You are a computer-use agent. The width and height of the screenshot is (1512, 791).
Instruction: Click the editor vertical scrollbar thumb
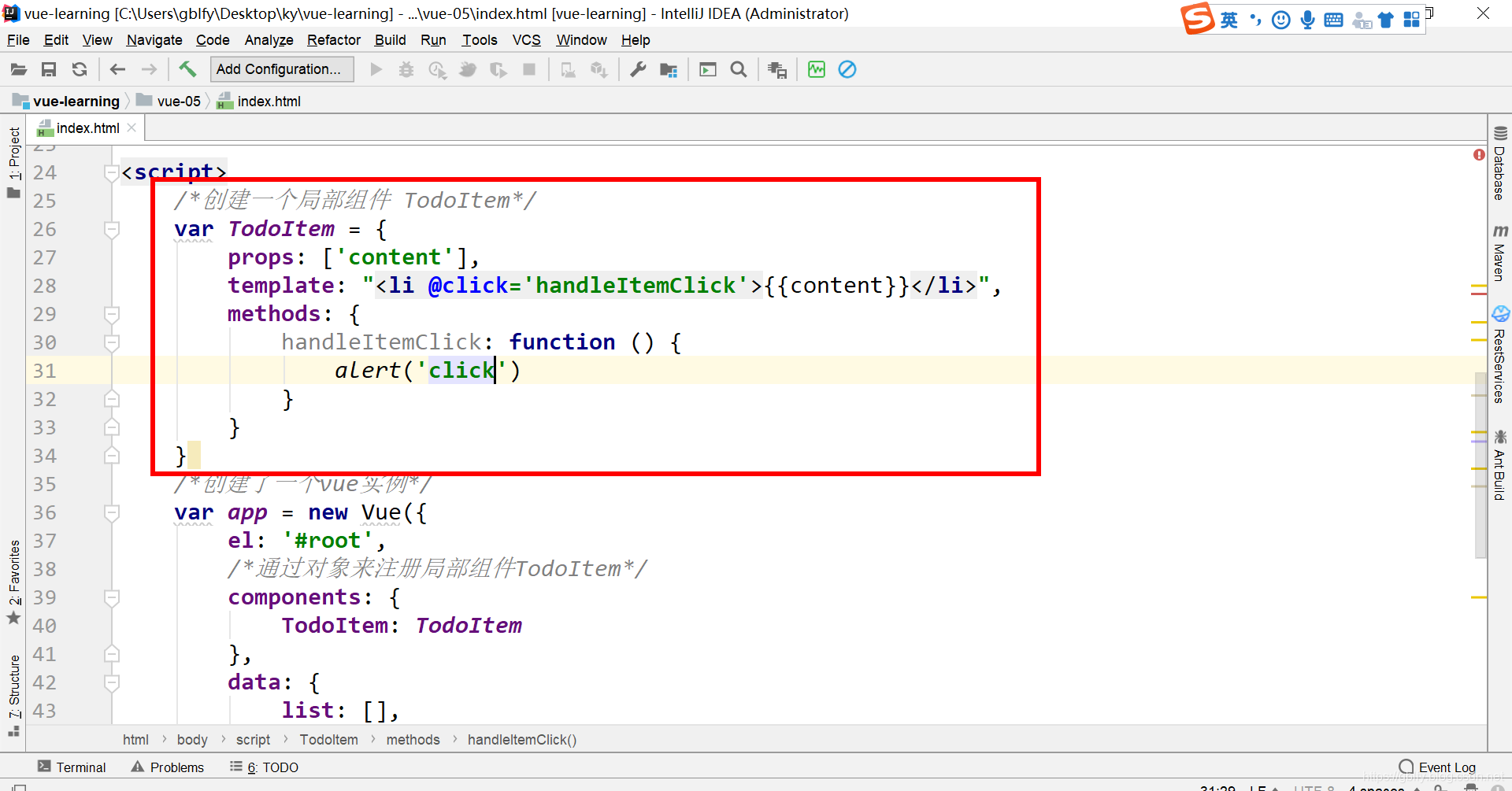(1480, 464)
